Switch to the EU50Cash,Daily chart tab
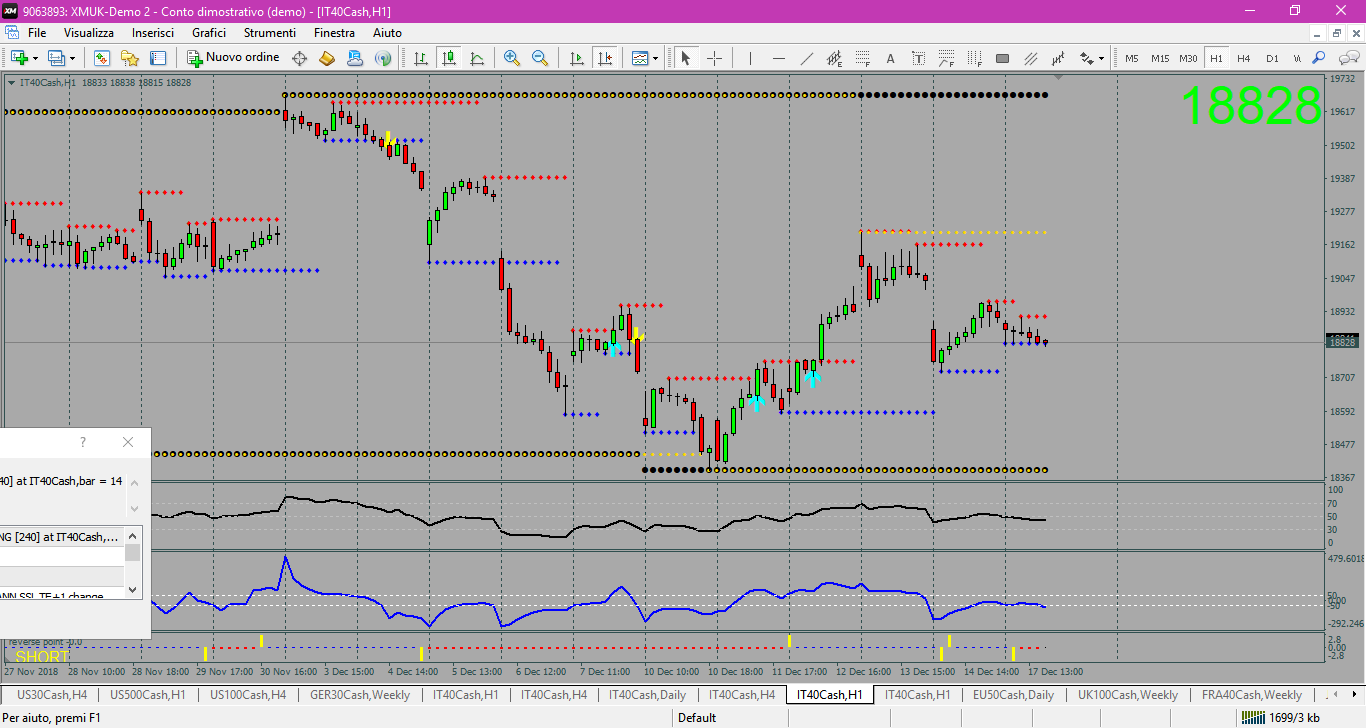 pyautogui.click(x=1013, y=694)
